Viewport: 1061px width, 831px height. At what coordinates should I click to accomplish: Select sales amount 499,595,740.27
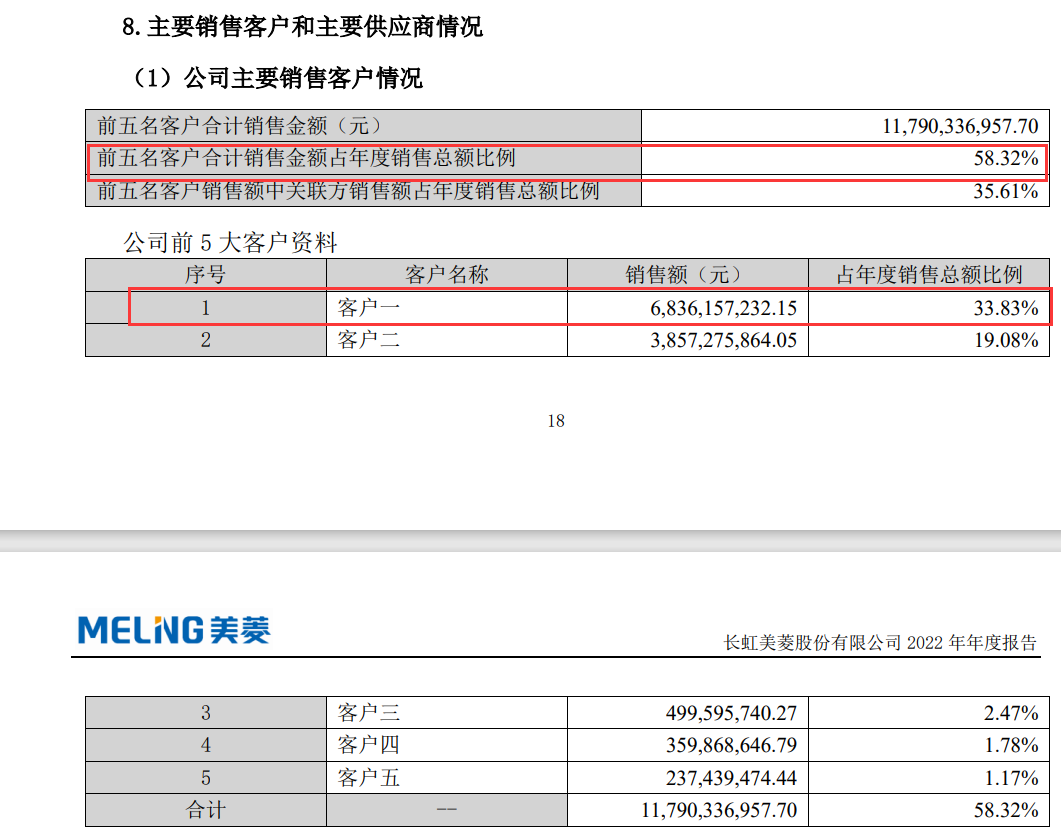pos(731,713)
